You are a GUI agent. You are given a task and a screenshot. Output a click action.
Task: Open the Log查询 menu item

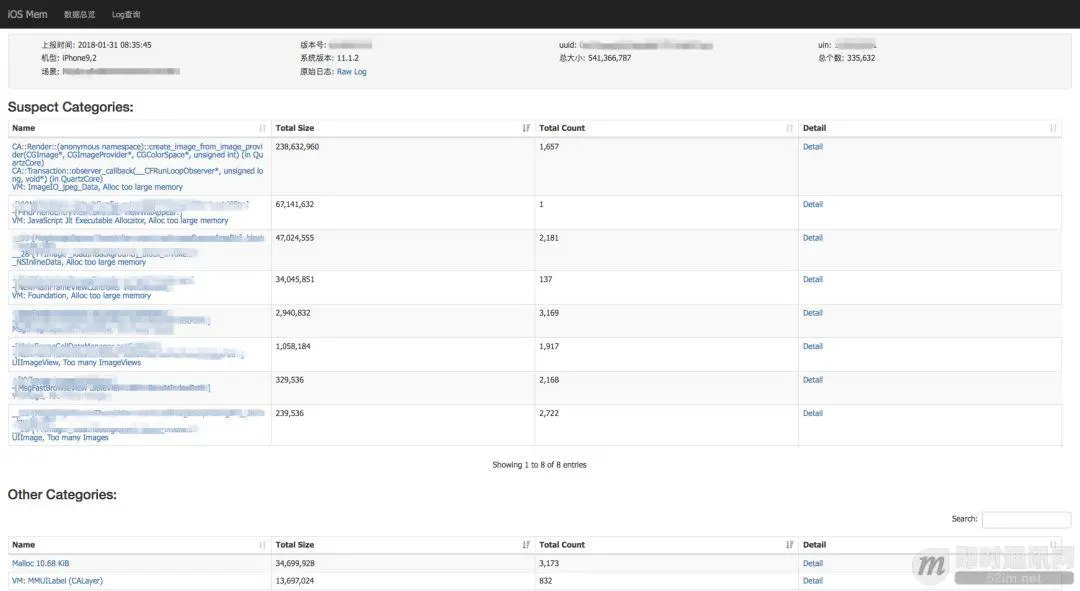point(126,14)
